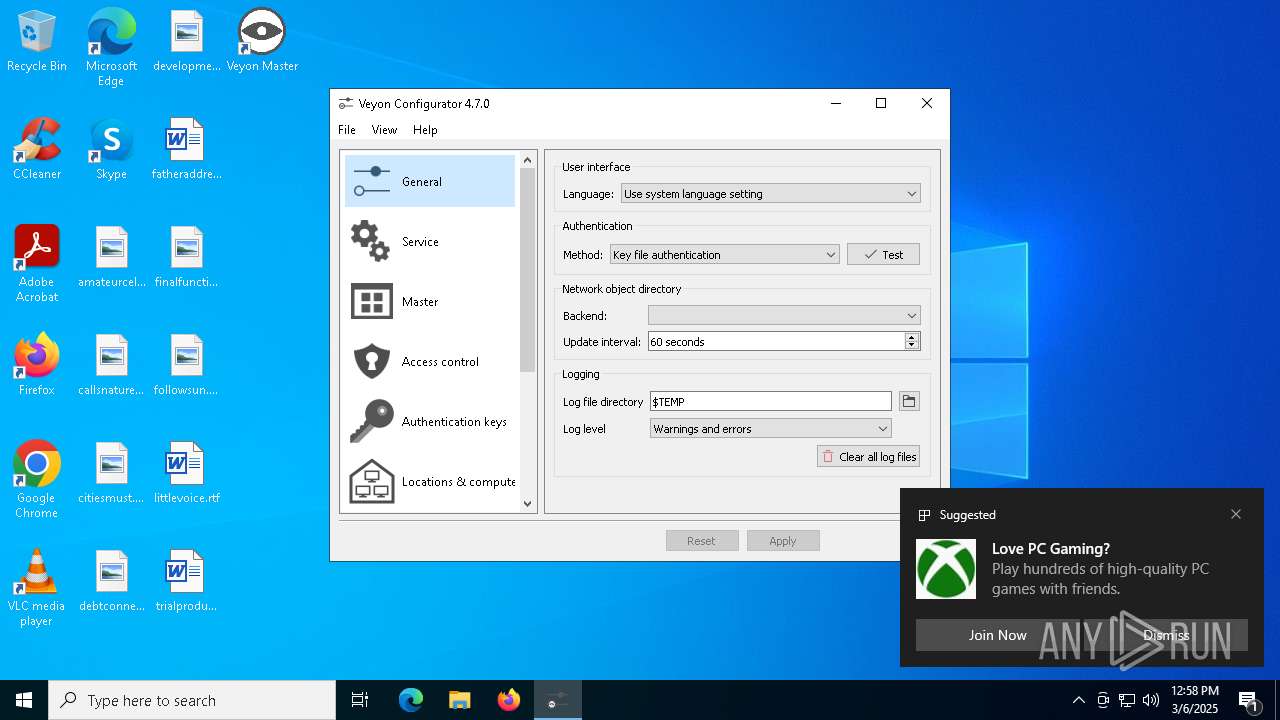
Task: Open CCleaner desktop shortcut
Action: tap(37, 150)
